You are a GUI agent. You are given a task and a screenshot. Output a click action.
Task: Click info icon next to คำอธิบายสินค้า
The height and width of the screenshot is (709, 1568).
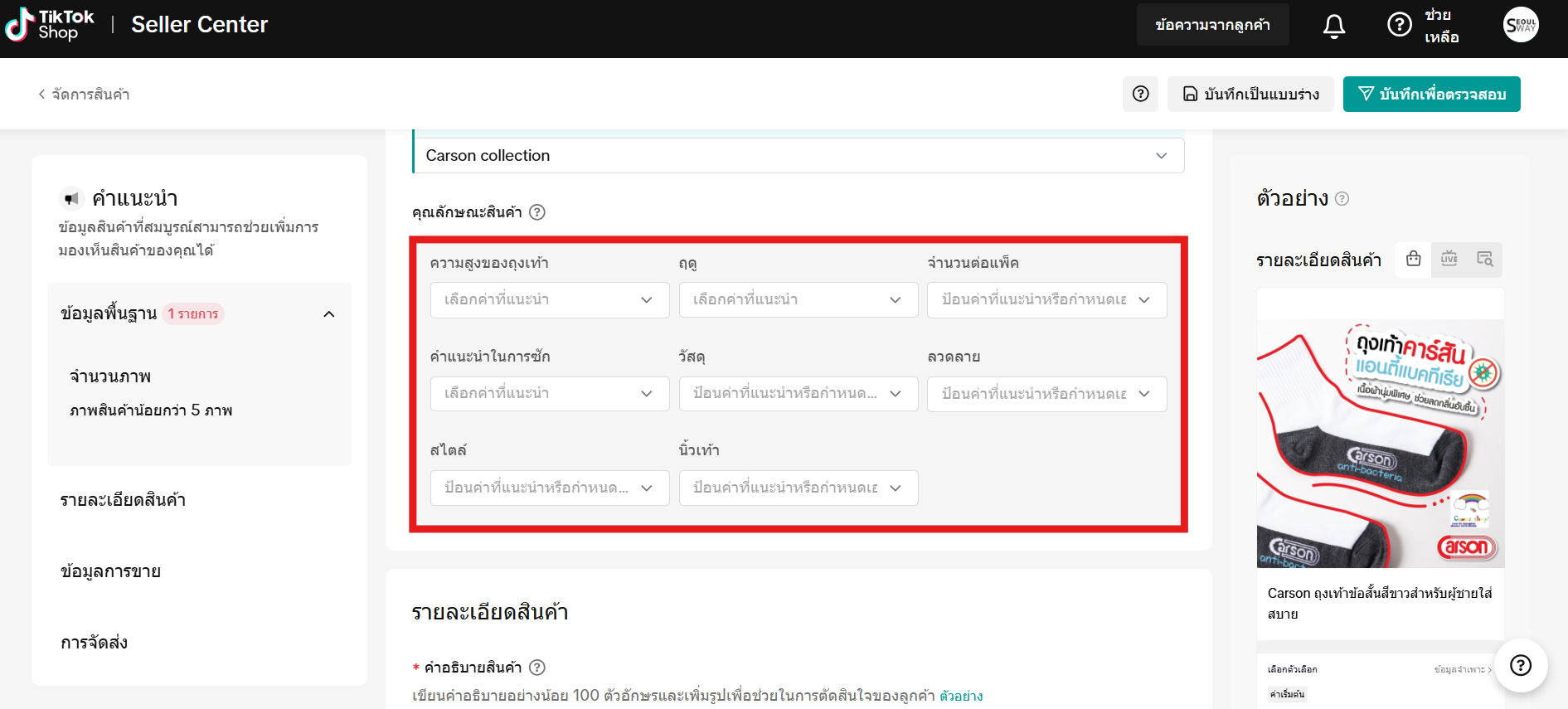point(537,668)
